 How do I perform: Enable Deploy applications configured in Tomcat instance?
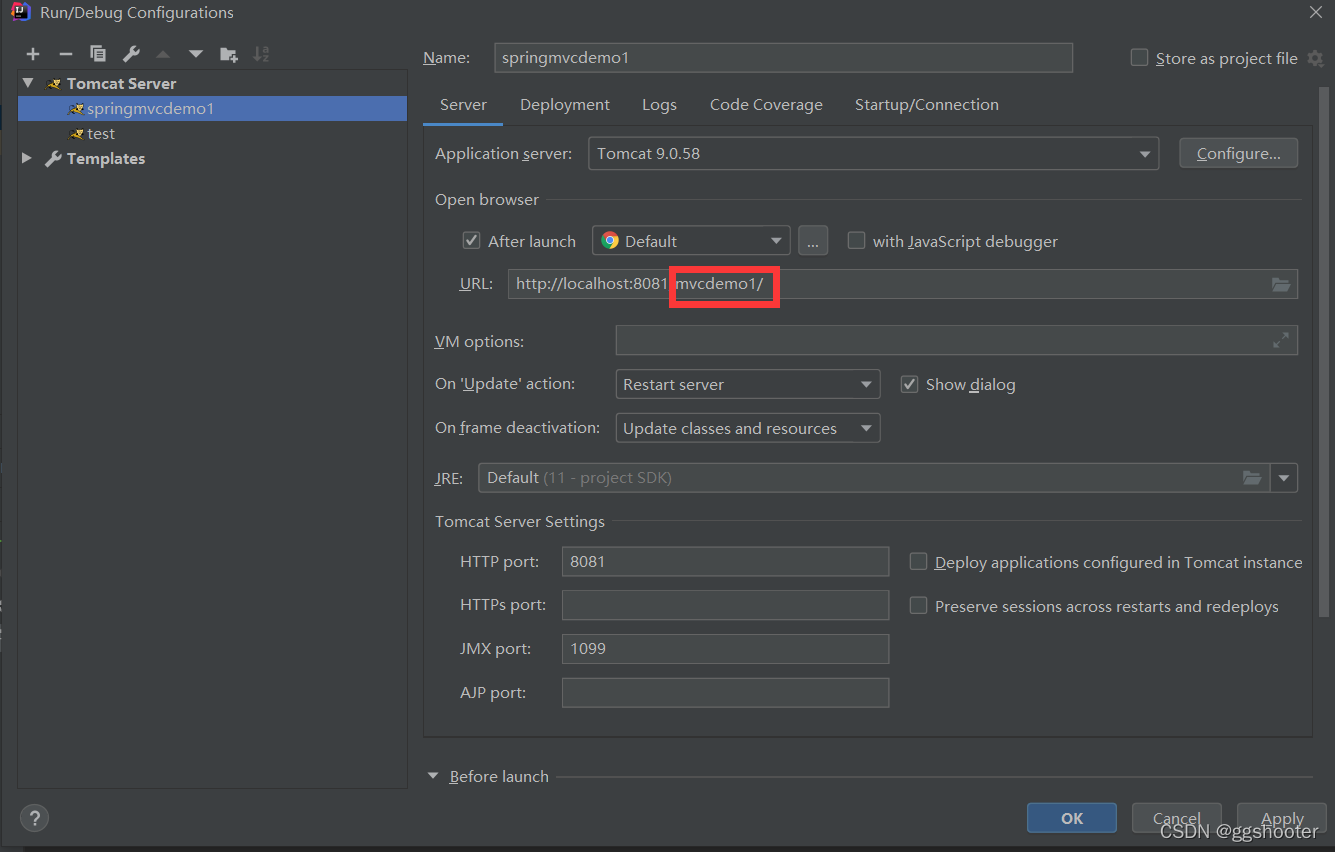pos(918,562)
